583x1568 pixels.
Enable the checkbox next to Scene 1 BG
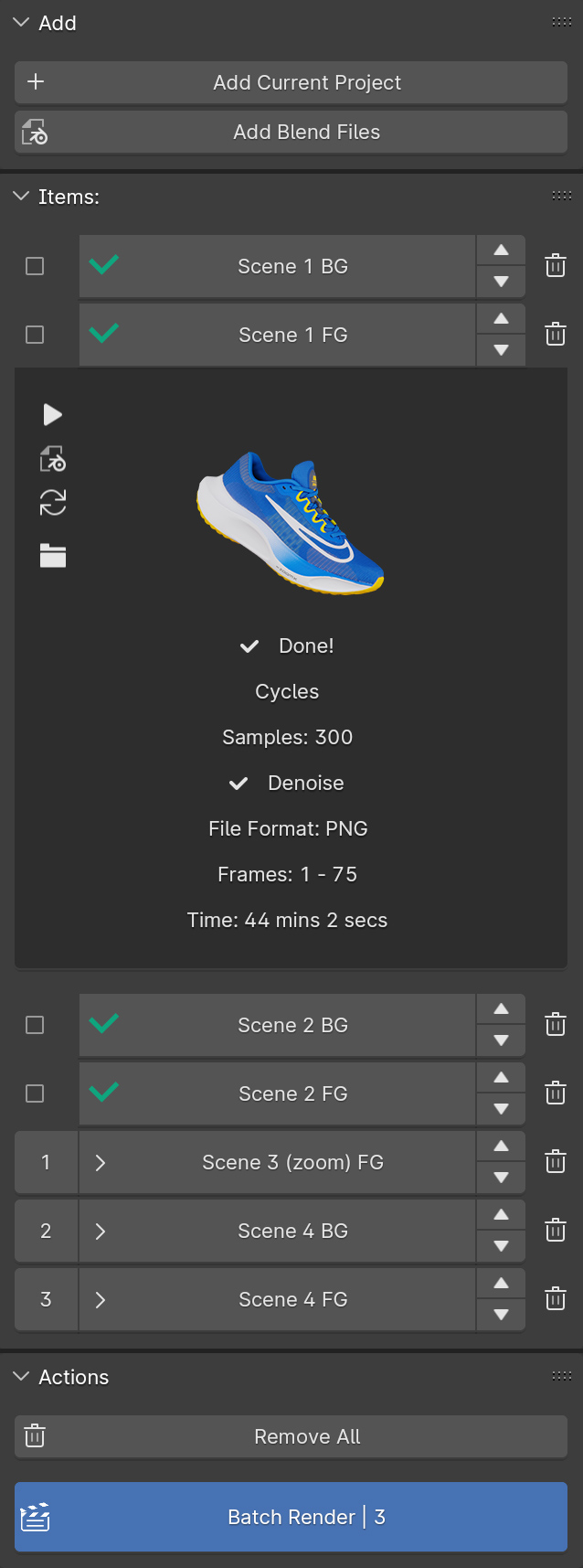click(34, 265)
